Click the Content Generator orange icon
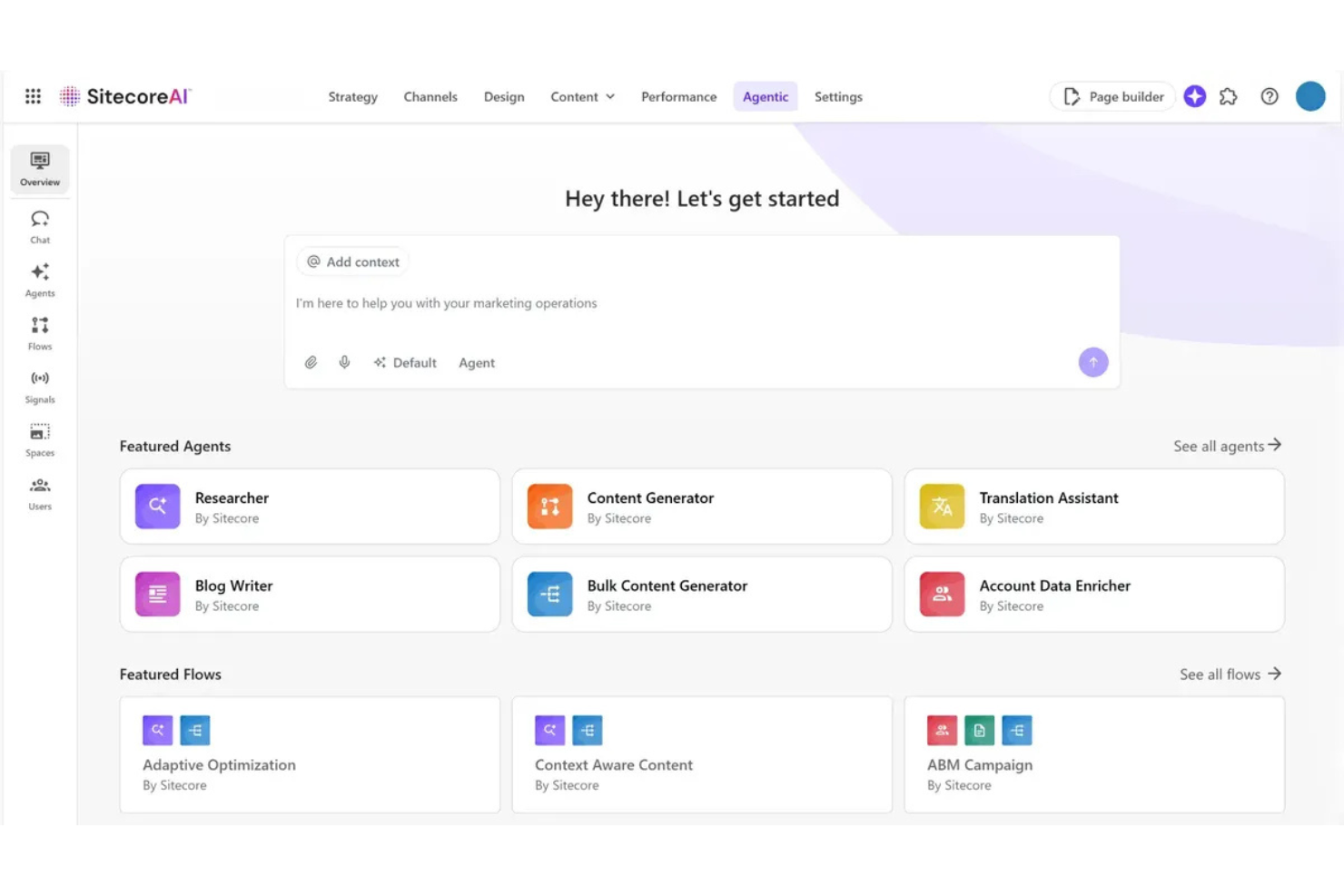The image size is (1344, 896). 550,507
